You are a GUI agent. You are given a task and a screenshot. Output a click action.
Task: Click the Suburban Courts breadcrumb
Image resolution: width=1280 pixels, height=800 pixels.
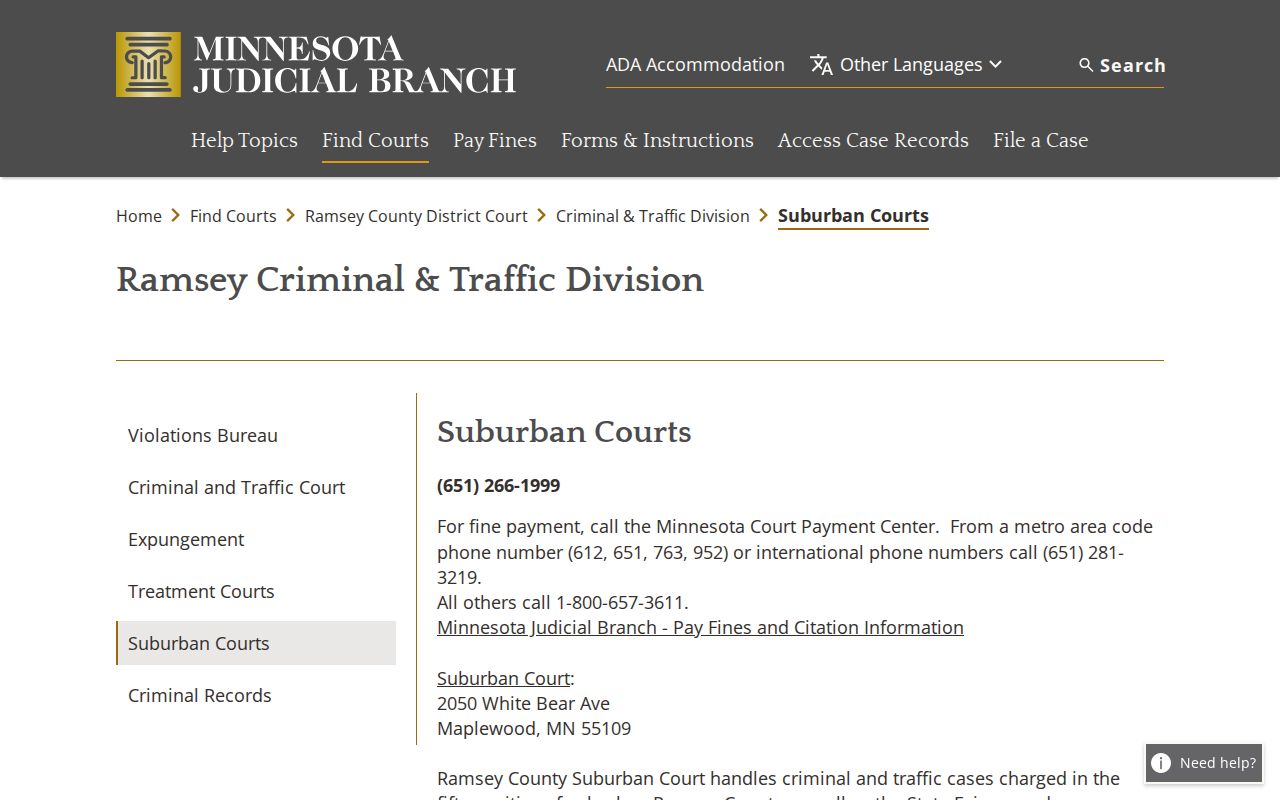[x=853, y=216]
